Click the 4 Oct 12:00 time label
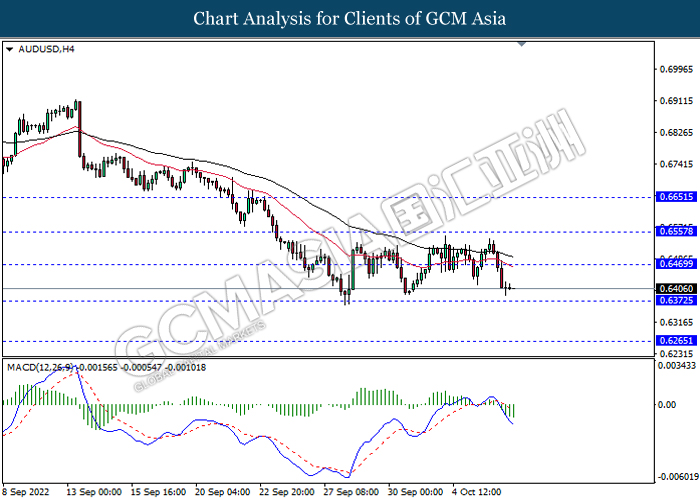This screenshot has width=700, height=500. [x=477, y=492]
